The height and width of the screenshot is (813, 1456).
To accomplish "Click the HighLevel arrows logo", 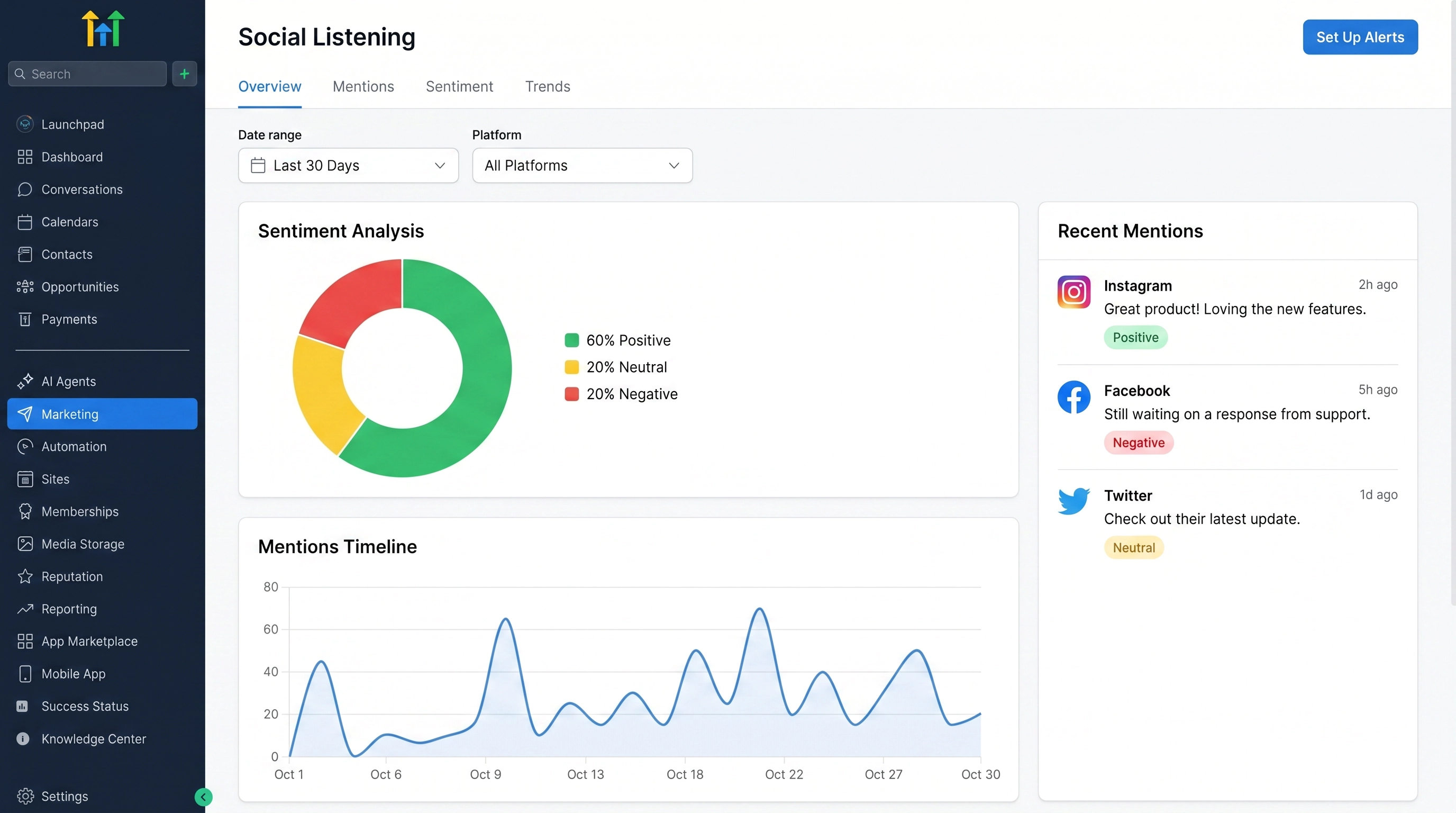I will click(x=103, y=28).
